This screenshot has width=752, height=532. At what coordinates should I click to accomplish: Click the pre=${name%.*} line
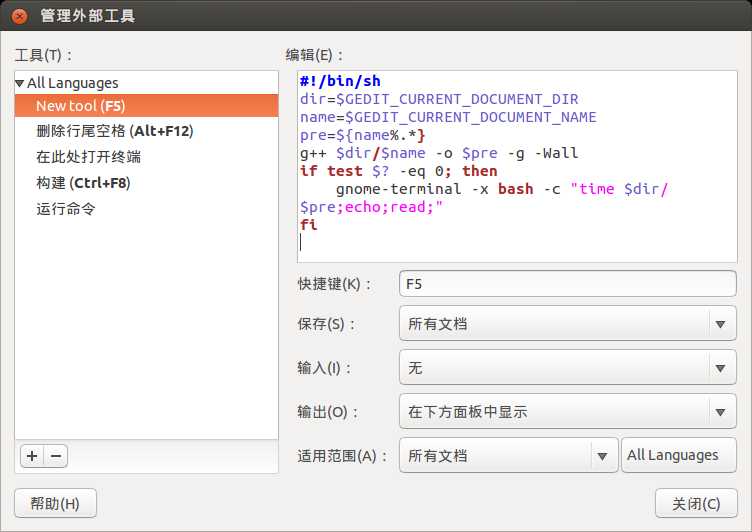(x=363, y=135)
